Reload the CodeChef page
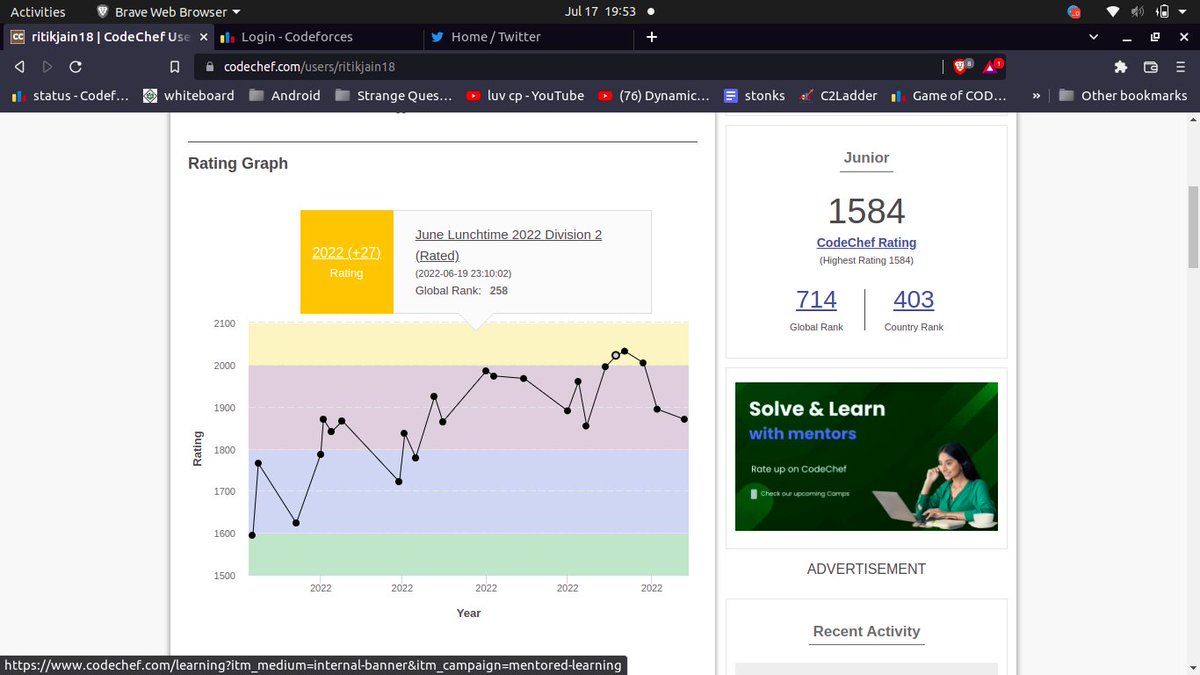 click(75, 67)
